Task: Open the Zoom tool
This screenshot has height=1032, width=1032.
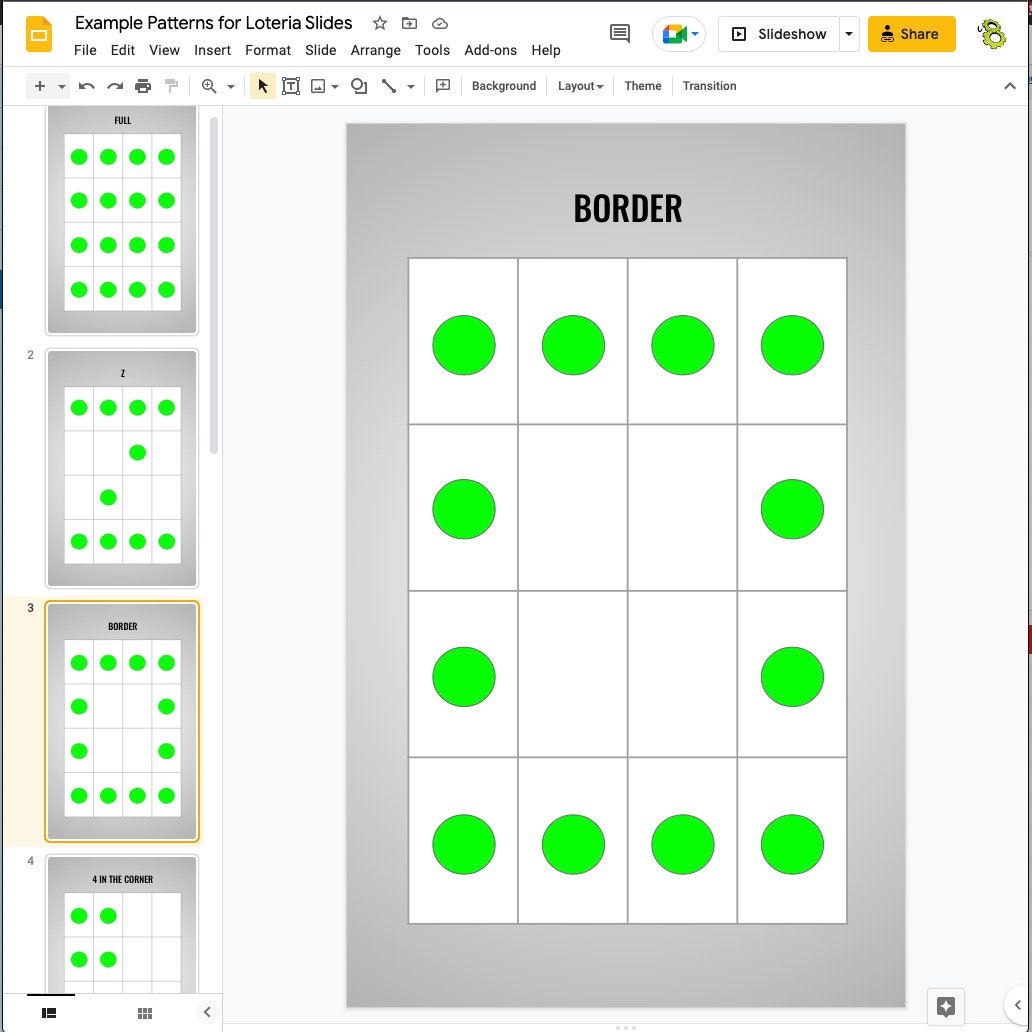Action: [x=210, y=86]
